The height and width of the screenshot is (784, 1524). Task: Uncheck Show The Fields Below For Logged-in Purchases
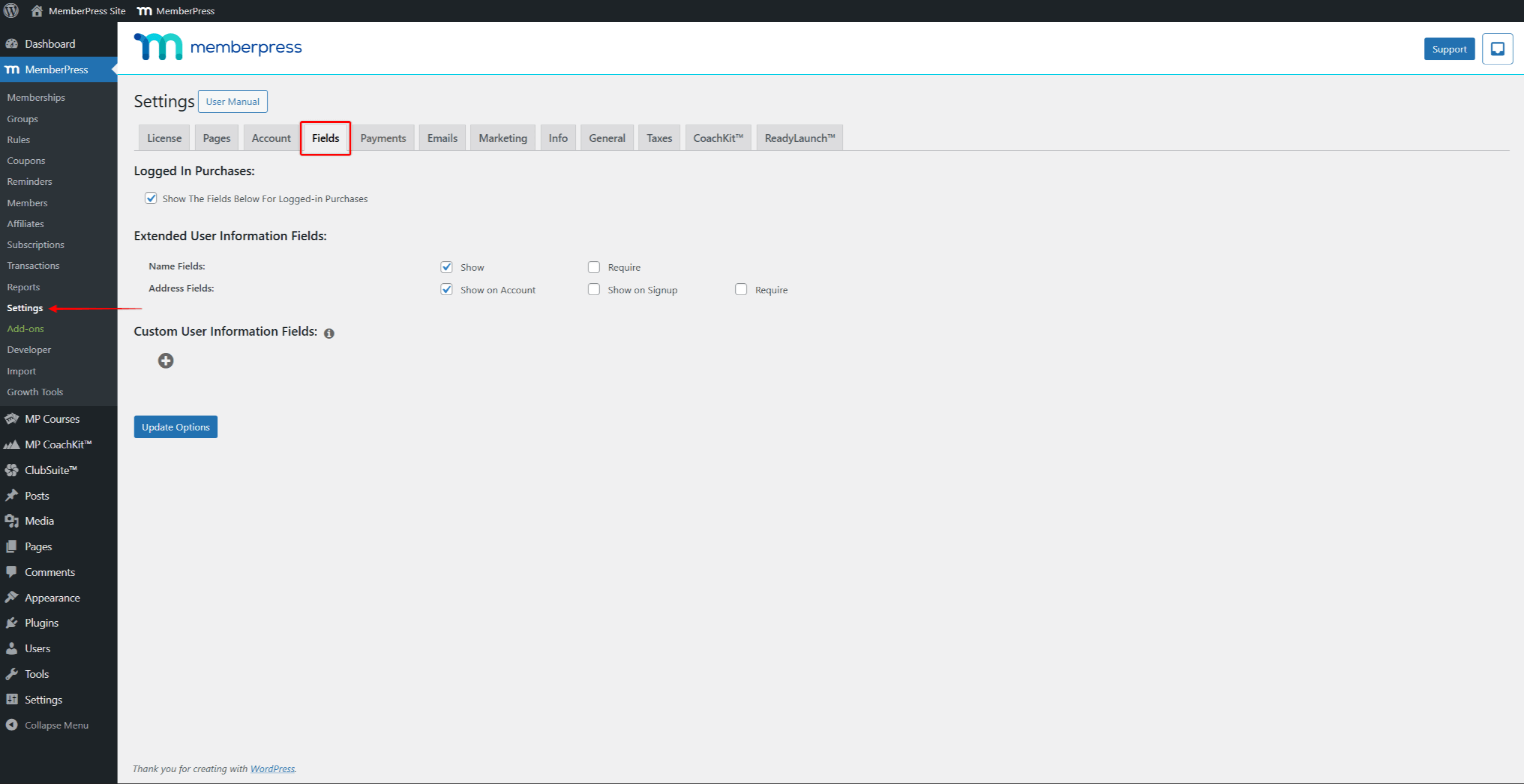click(x=151, y=198)
